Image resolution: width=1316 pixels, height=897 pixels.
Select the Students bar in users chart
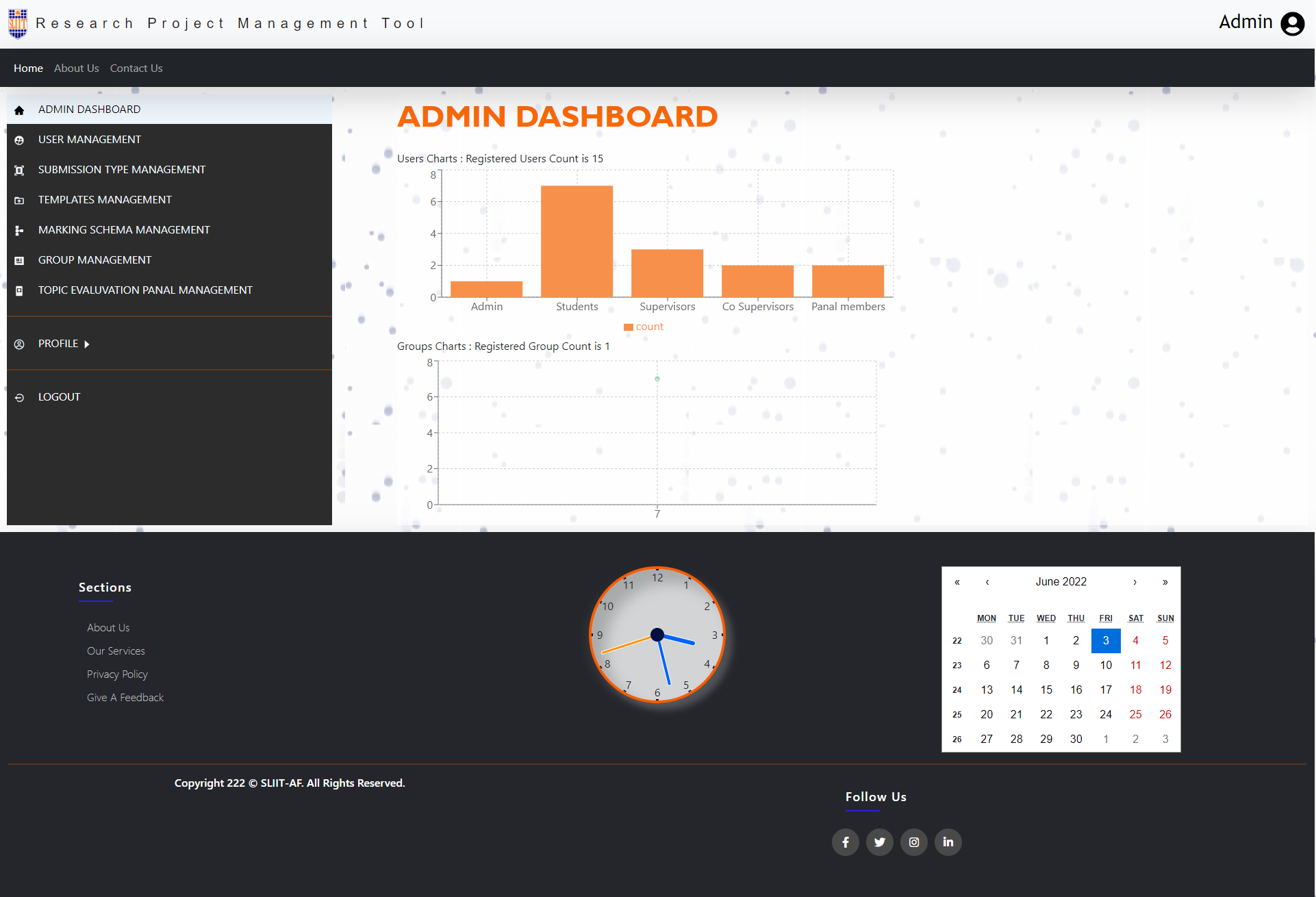(x=577, y=241)
